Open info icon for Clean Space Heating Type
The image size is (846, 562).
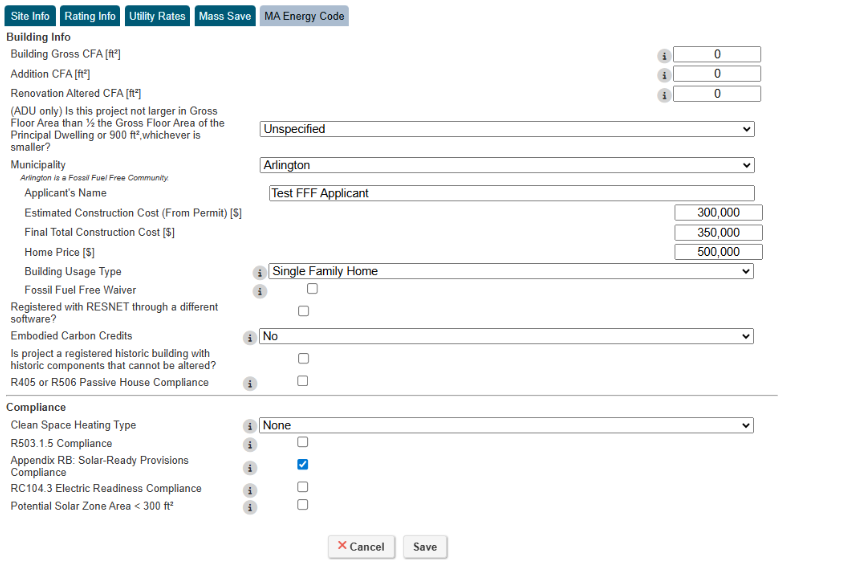pos(249,427)
